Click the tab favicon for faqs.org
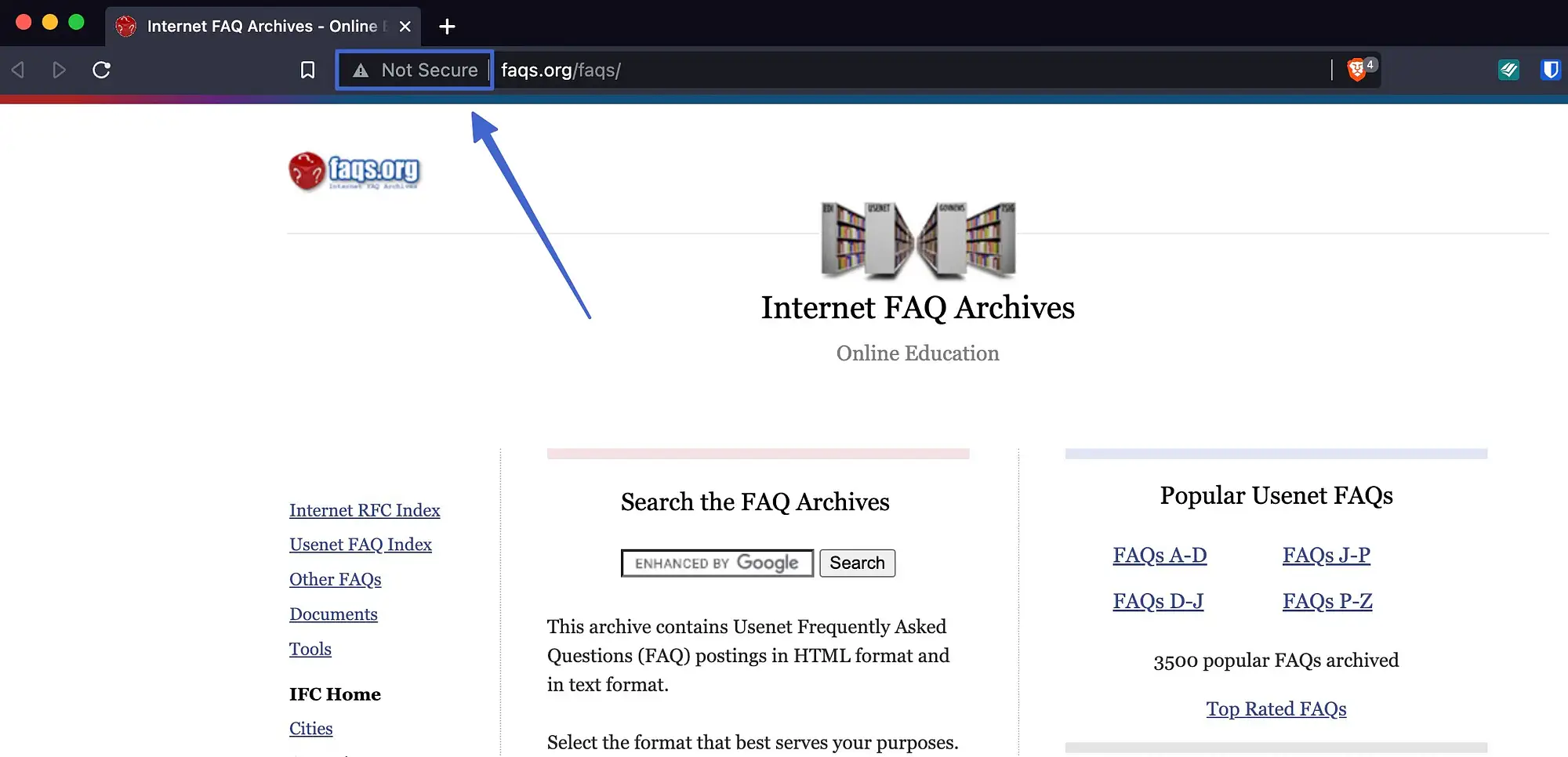Screen dimensions: 1568x757 pyautogui.click(x=125, y=27)
